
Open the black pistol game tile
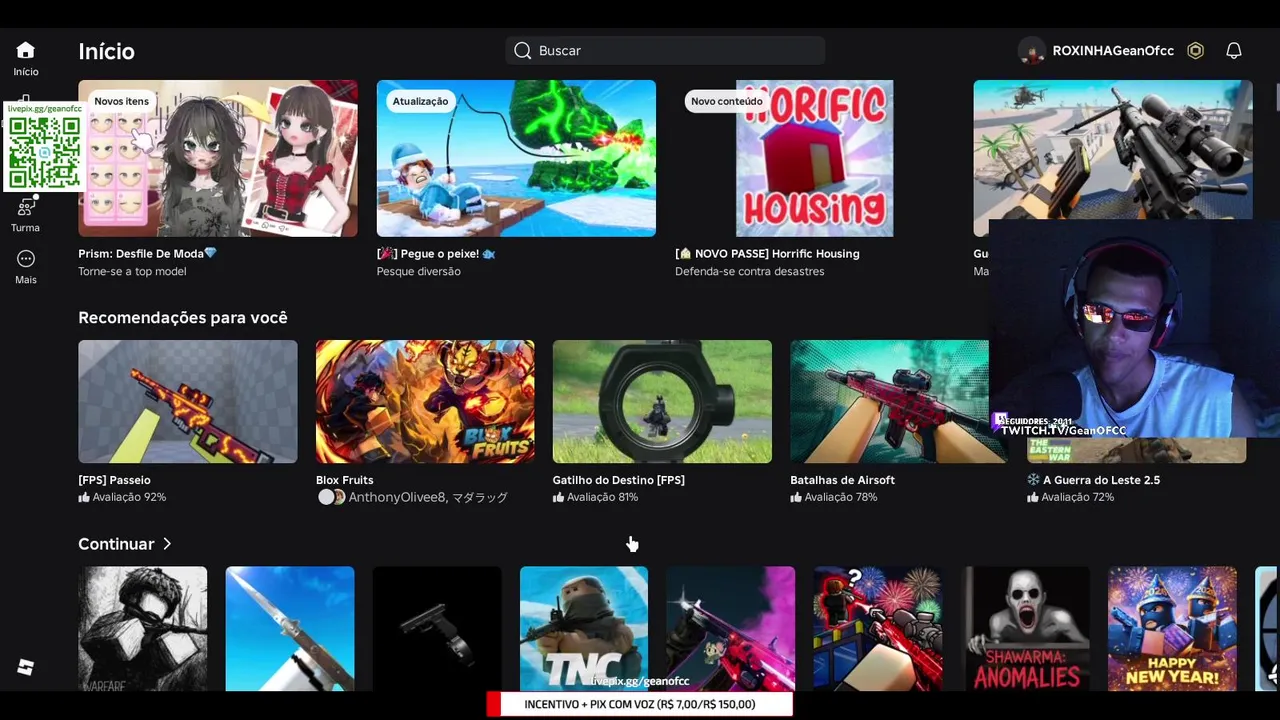pyautogui.click(x=437, y=629)
